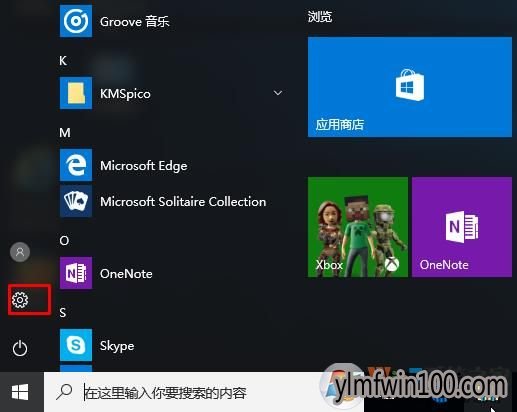Click the magnifier icon in the search box
Screen dimensions: 517x412
click(x=64, y=392)
